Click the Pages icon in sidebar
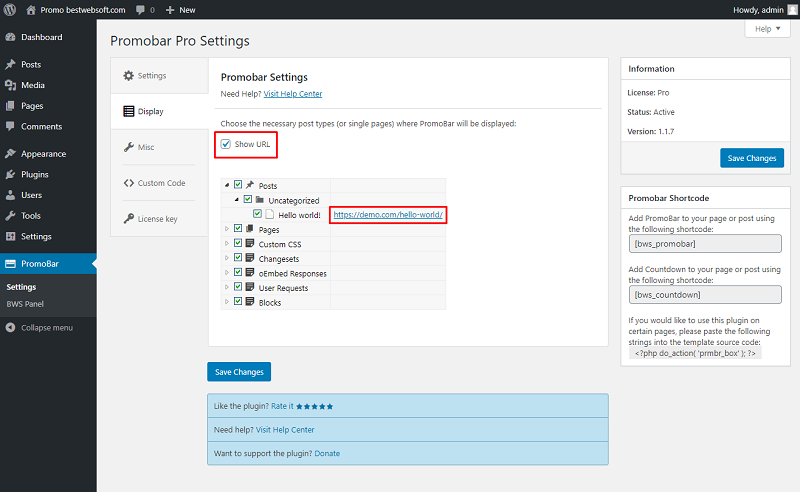This screenshot has width=800, height=492. point(10,106)
